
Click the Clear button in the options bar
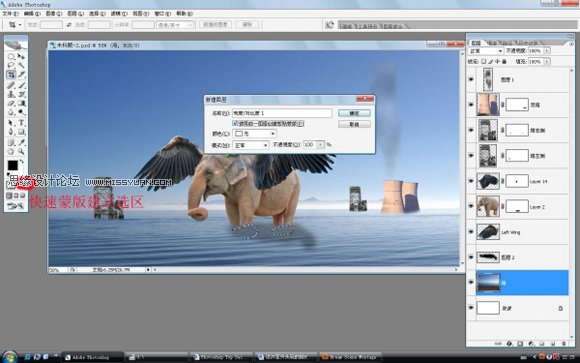(247, 24)
